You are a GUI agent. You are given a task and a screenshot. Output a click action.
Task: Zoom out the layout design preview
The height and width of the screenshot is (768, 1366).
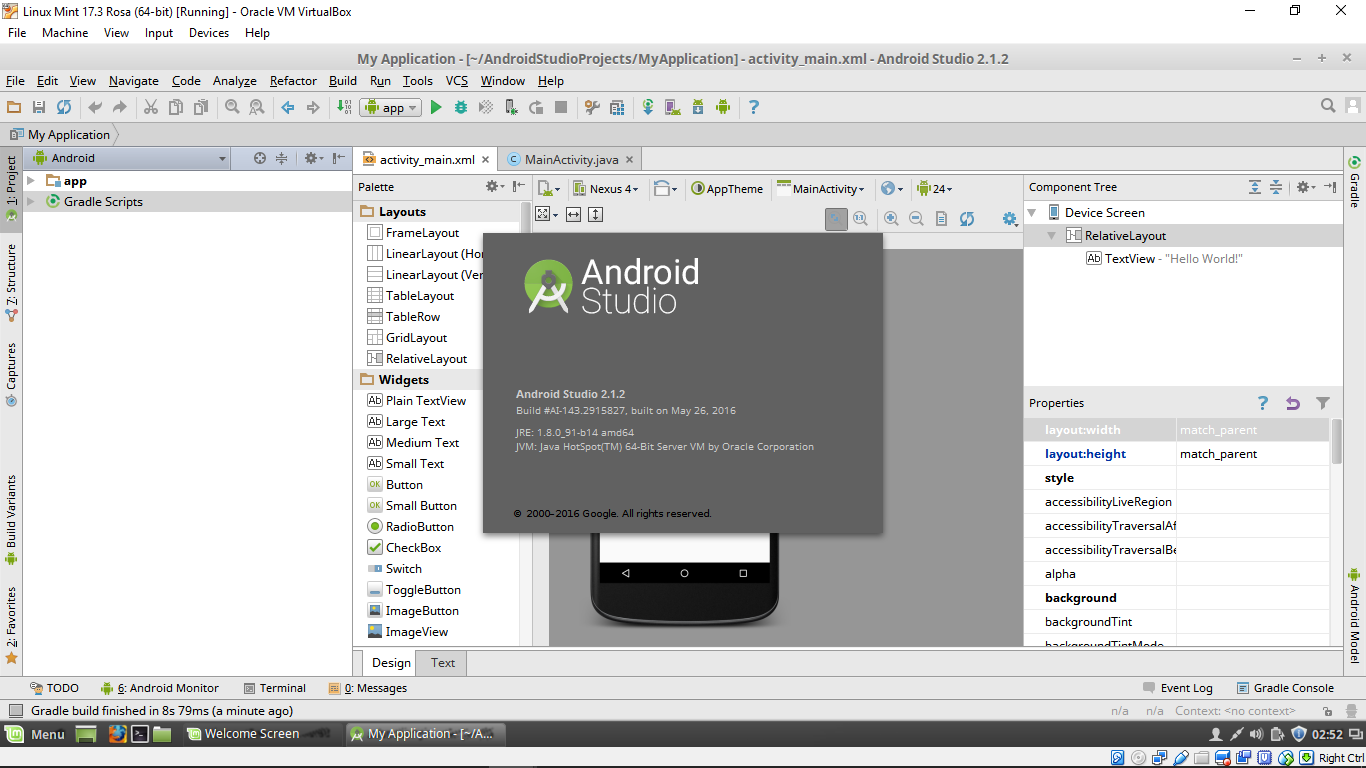(916, 219)
